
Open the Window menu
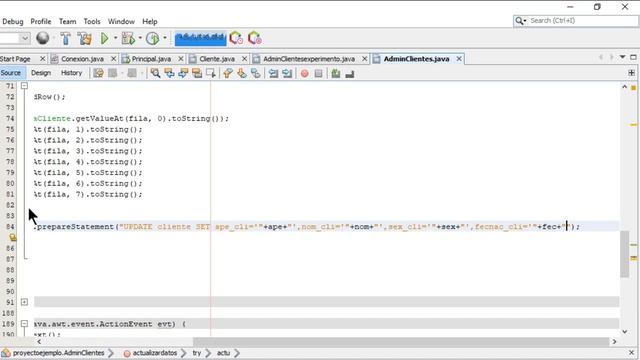[x=121, y=22]
